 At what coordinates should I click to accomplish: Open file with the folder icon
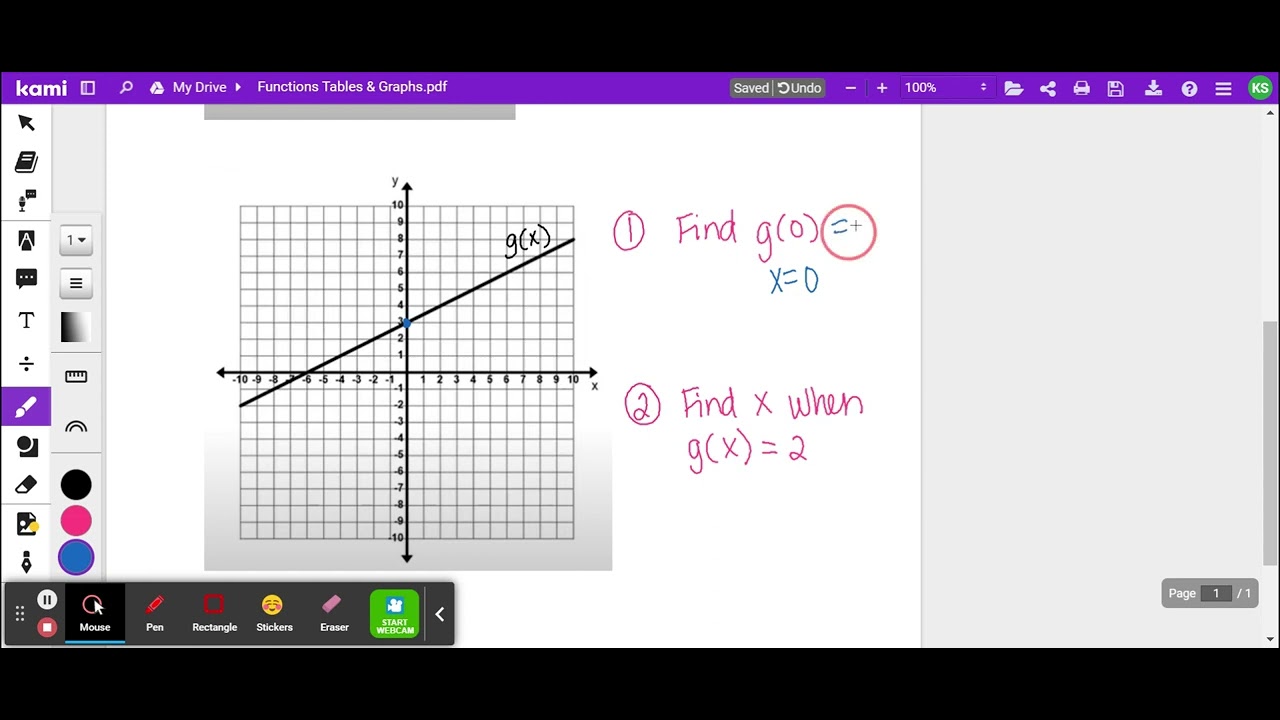tap(1014, 88)
